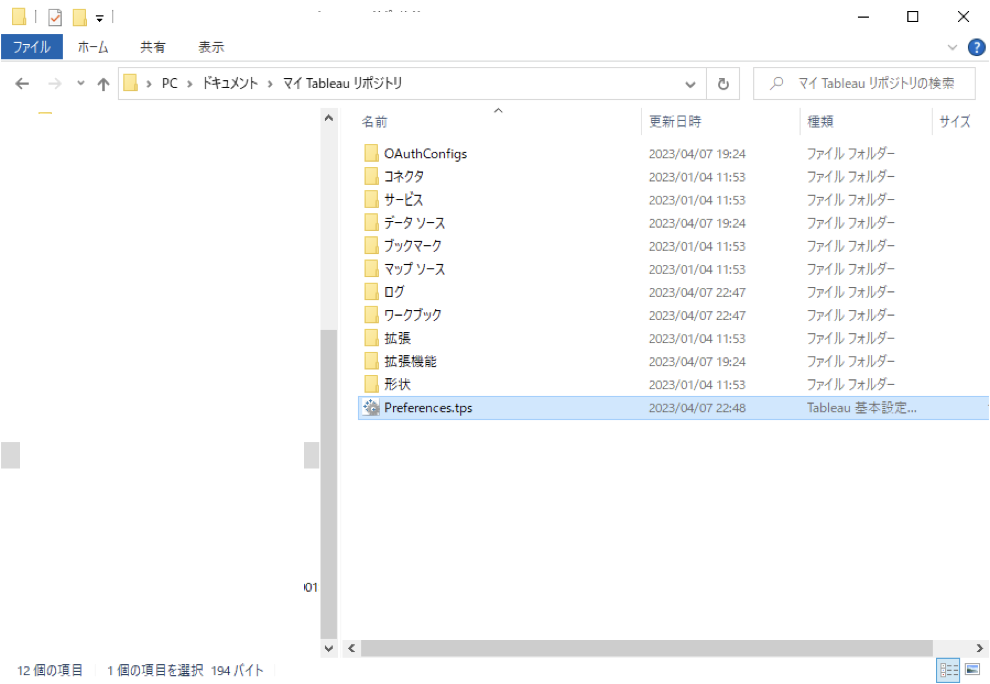The image size is (990, 684).
Task: Go back using the back navigation arrow
Action: [x=21, y=83]
